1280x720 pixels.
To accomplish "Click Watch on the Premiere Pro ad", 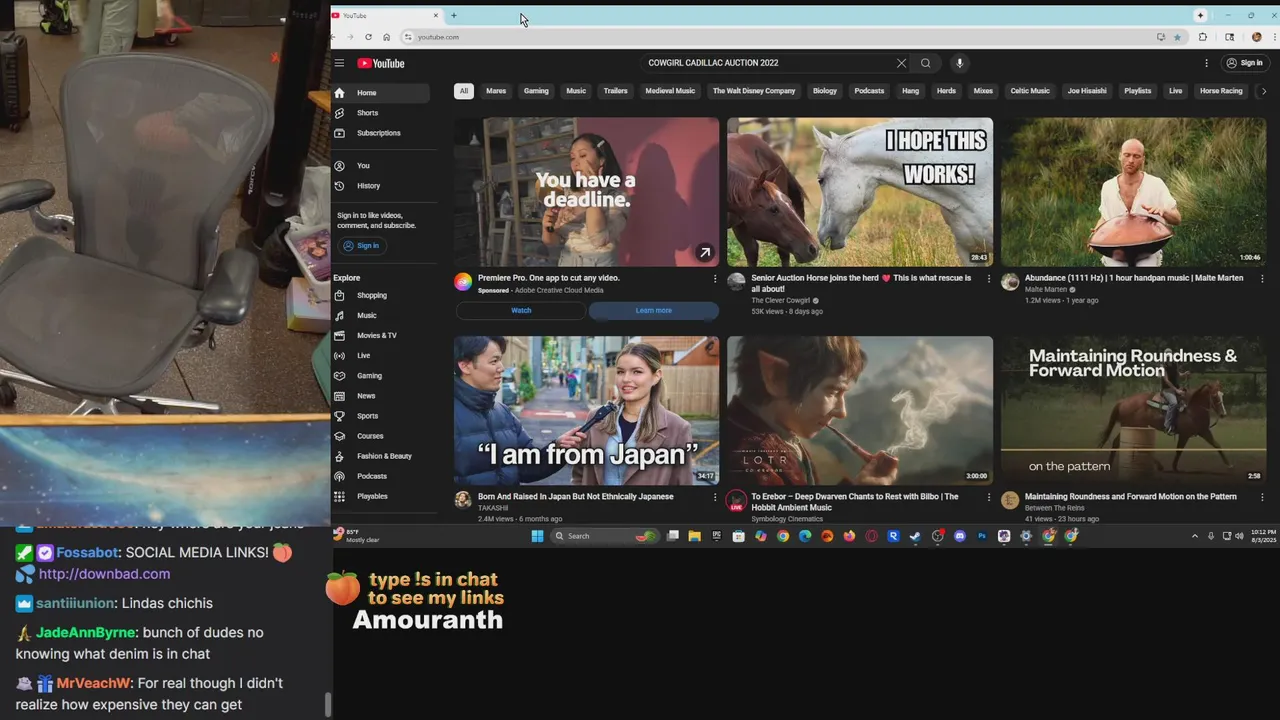I will coord(521,311).
